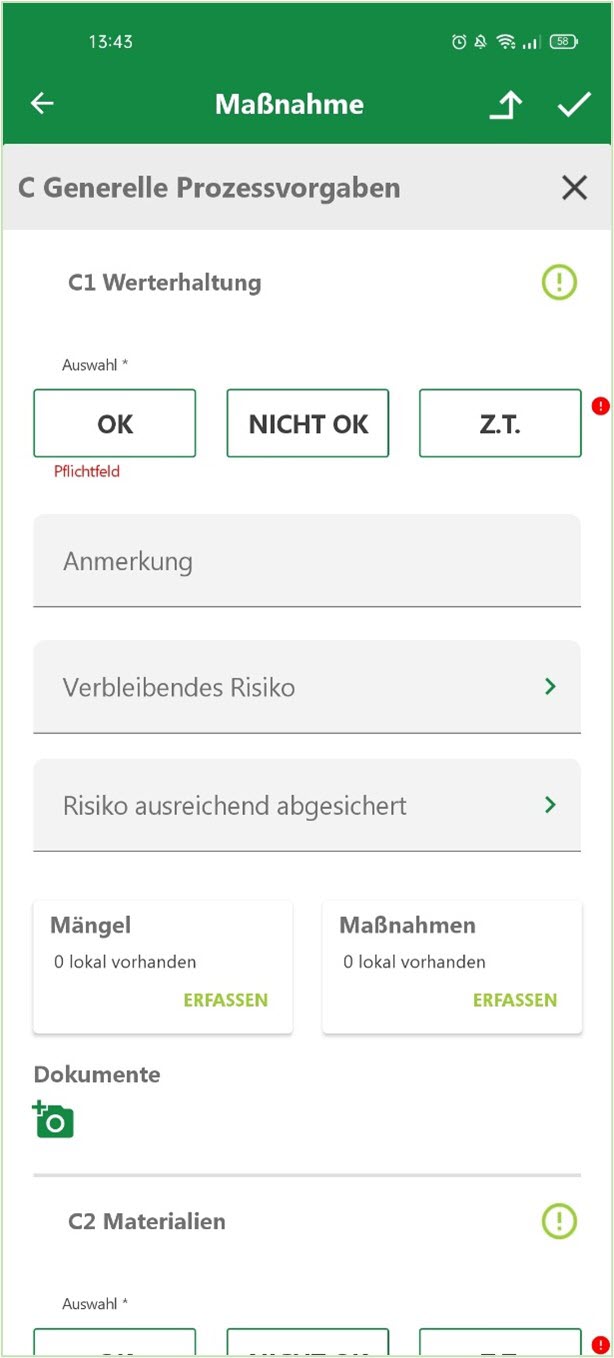Expand Risiko ausreichend abgesichert
614x1358 pixels.
click(x=307, y=805)
